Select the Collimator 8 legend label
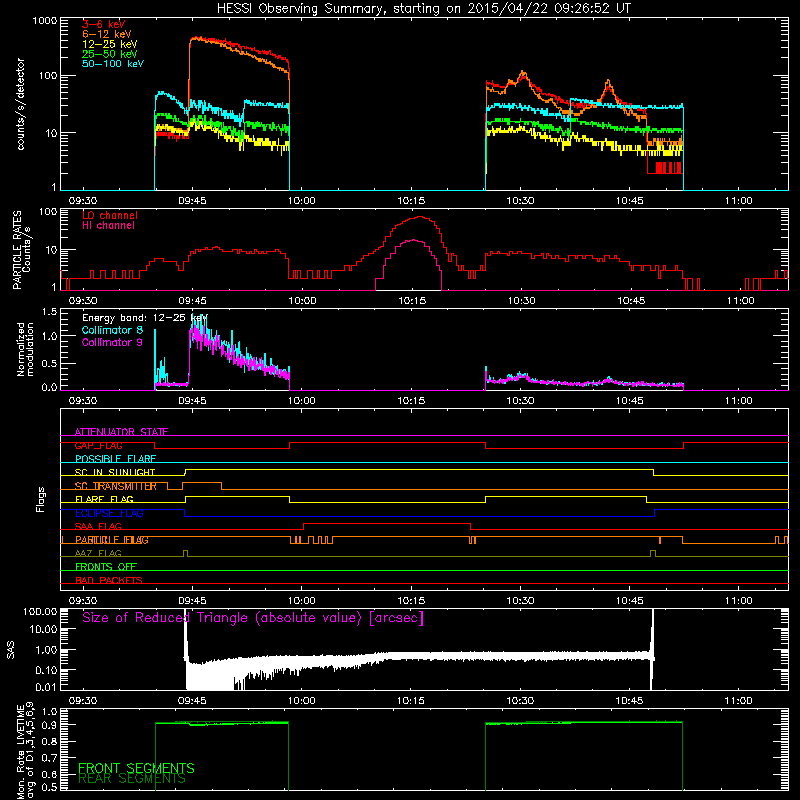Screen dimensions: 800x800 (x=112, y=330)
